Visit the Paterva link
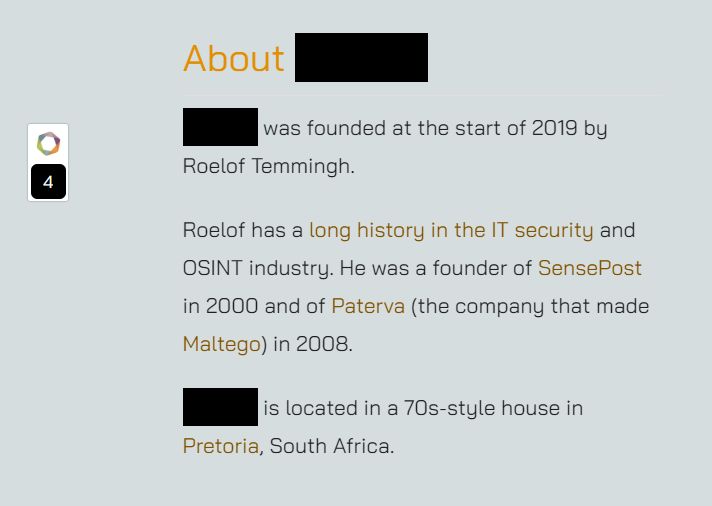Screen dimensions: 712x506 pos(368,306)
